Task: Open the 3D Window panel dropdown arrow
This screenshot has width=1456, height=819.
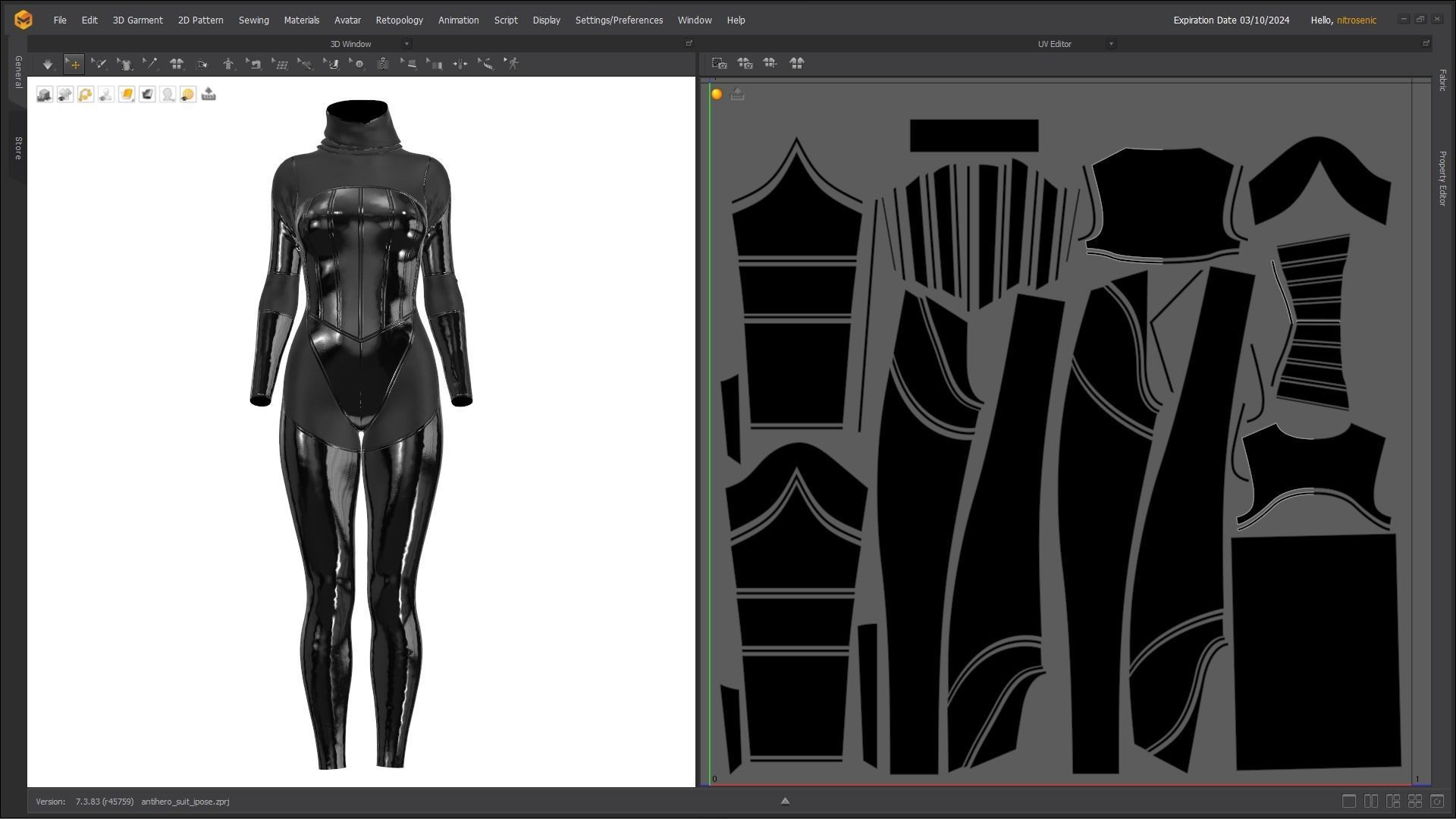Action: 406,44
